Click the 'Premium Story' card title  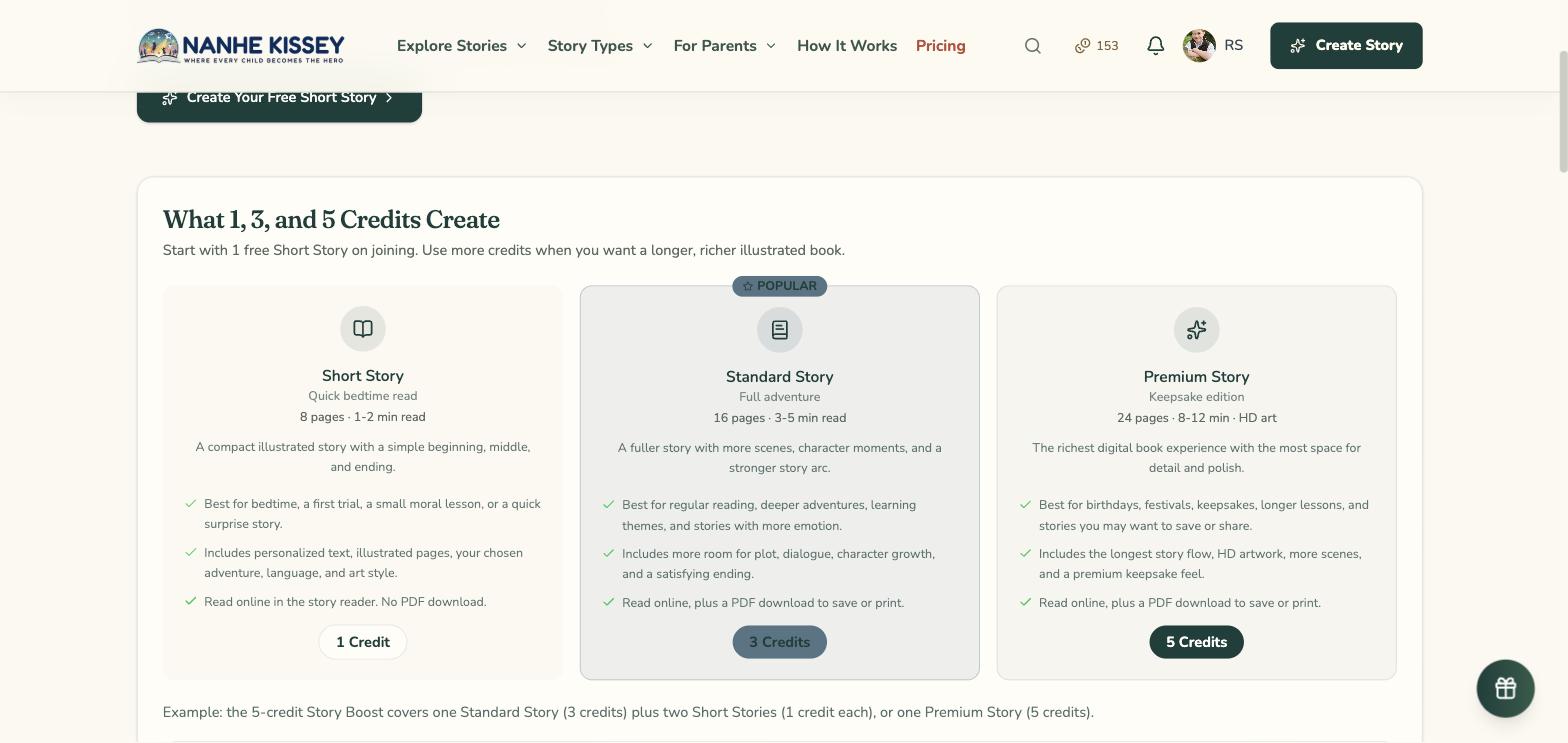click(x=1196, y=377)
